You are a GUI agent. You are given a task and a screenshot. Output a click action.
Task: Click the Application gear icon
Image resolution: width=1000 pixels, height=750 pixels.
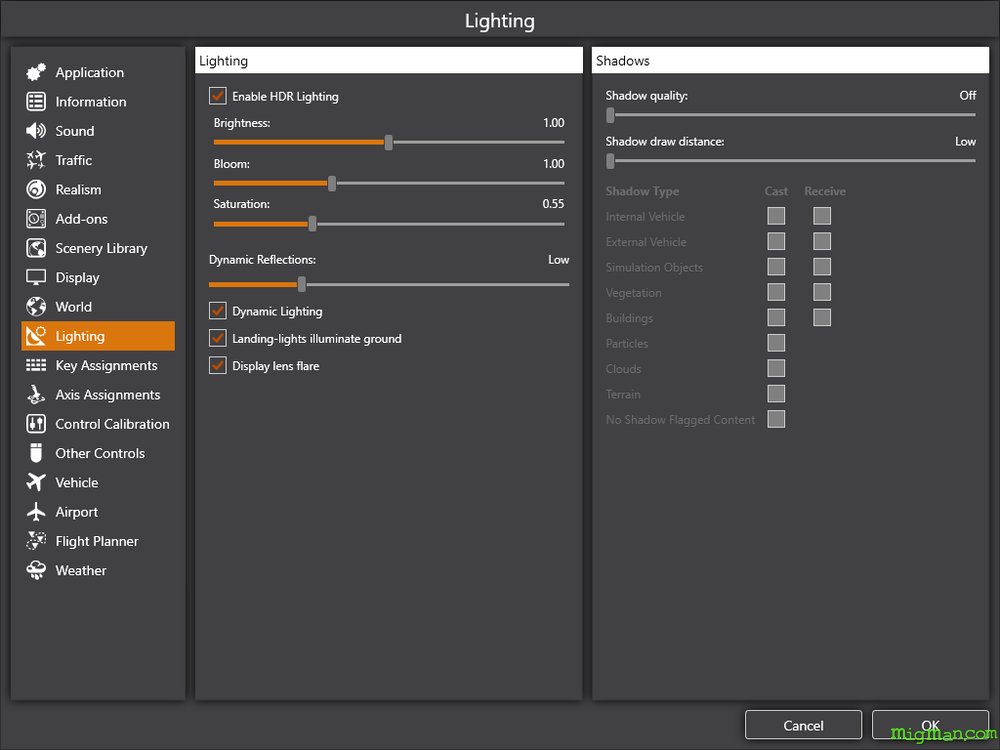[36, 72]
